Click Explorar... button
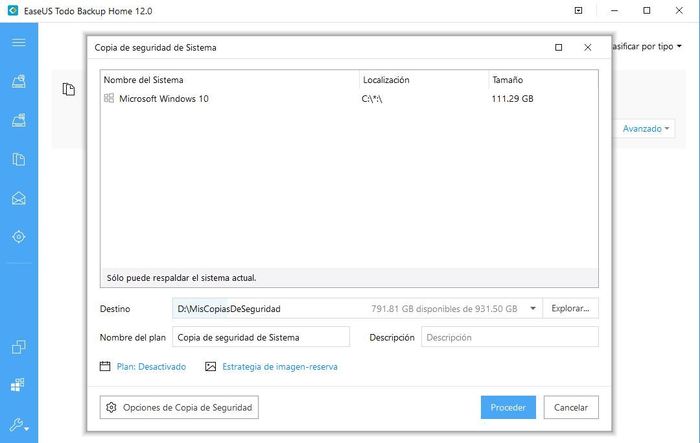 571,308
